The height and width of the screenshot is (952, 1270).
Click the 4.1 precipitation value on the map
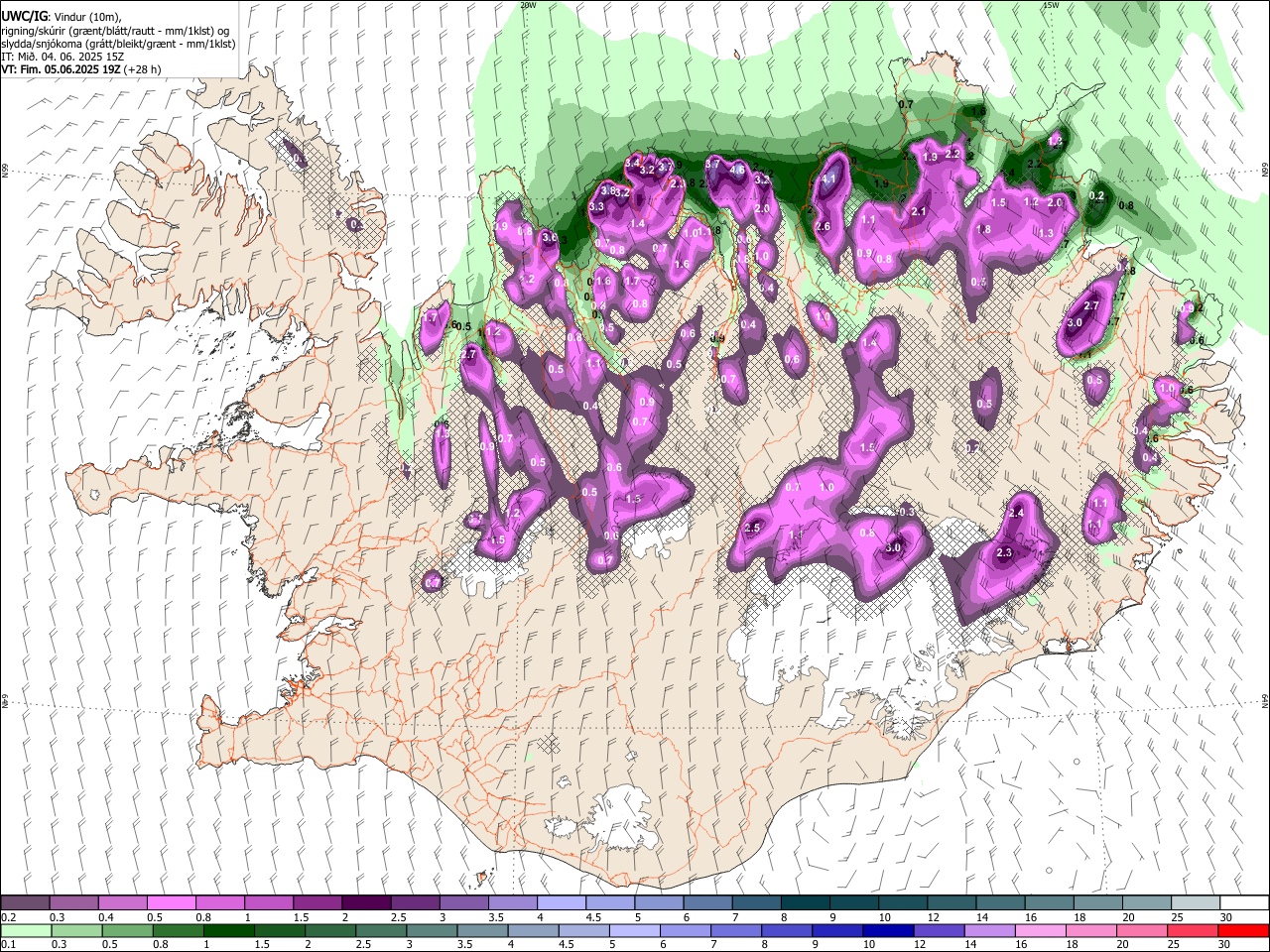830,179
